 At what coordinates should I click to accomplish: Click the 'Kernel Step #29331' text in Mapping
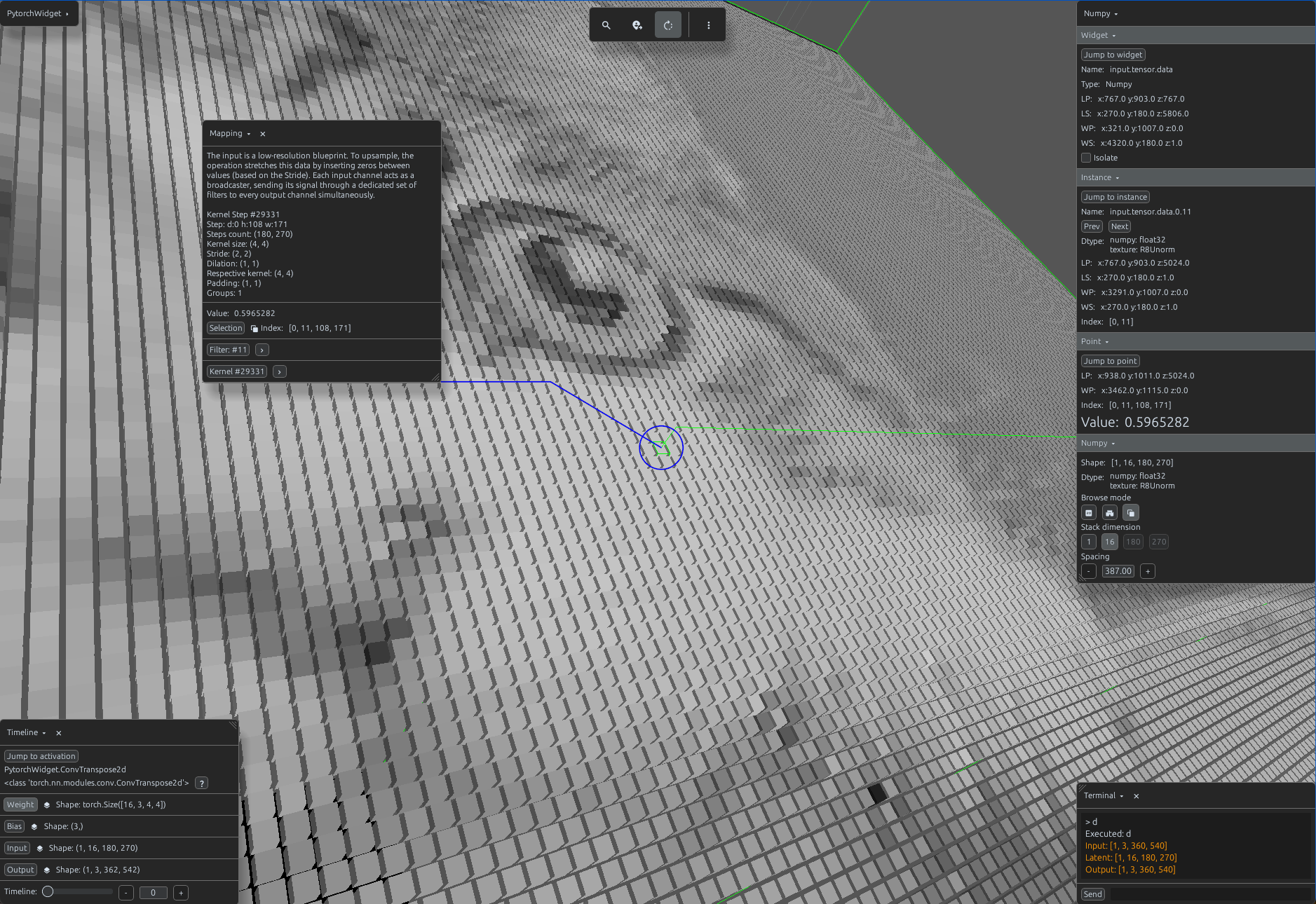243,214
